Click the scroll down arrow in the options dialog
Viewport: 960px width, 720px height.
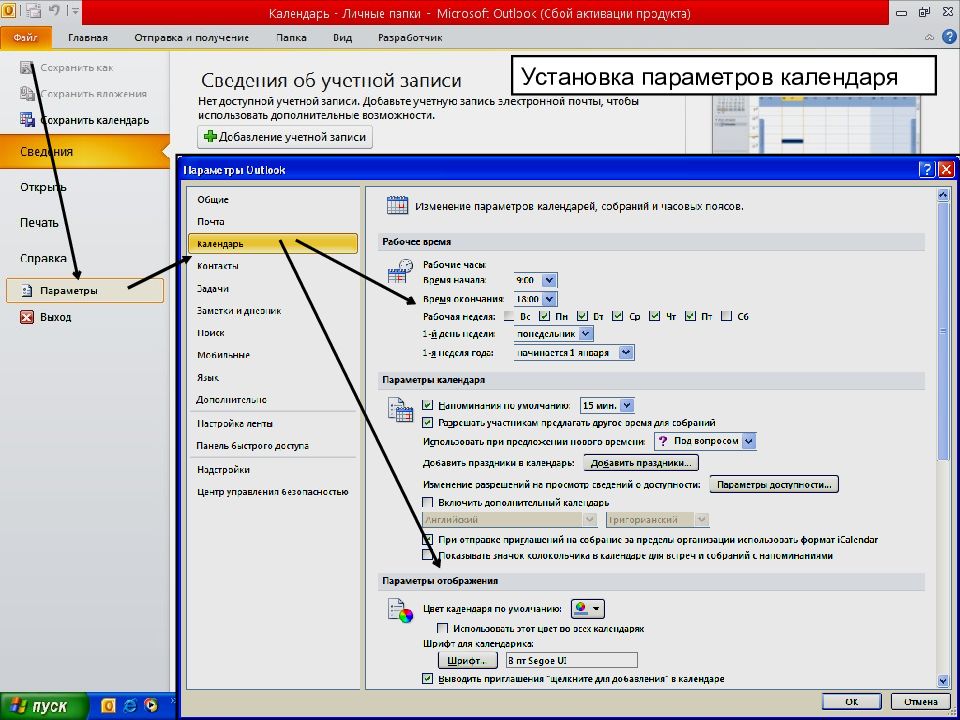click(x=943, y=681)
